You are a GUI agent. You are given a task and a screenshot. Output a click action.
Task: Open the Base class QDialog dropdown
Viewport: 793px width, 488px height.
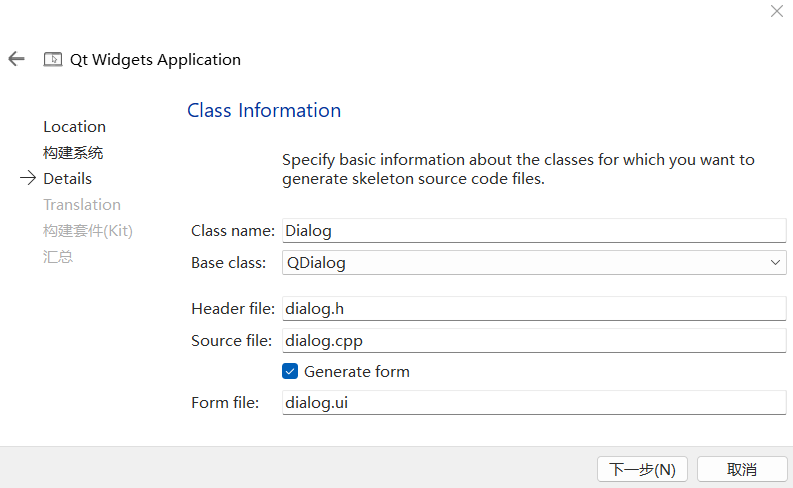[x=534, y=262]
